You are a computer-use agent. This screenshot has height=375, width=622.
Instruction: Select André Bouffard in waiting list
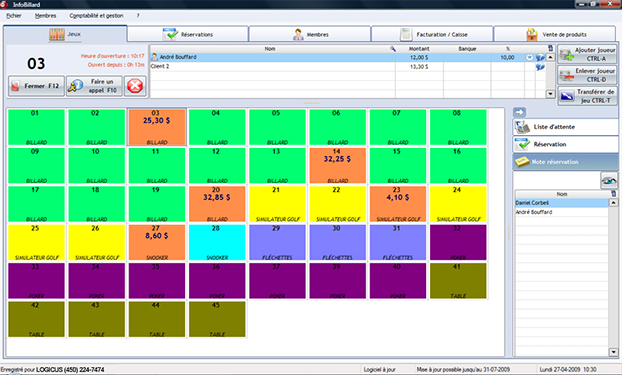[562, 212]
